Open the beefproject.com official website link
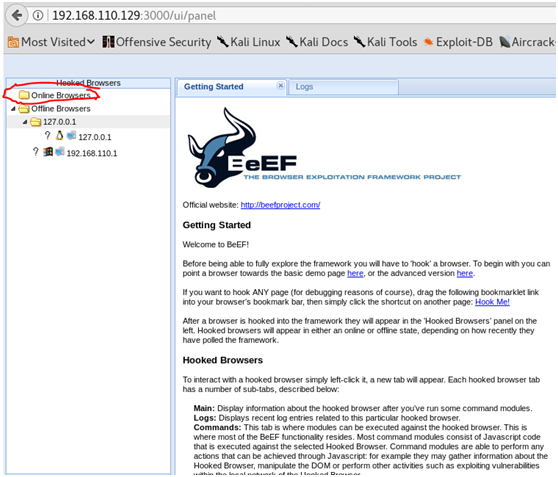This screenshot has height=477, width=558. (x=280, y=205)
